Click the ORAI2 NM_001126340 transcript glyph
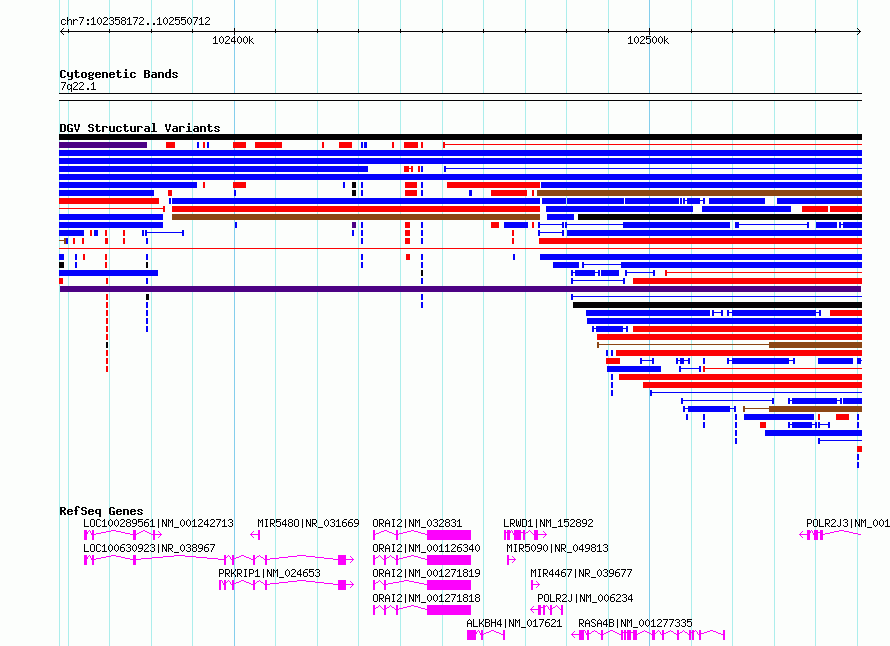This screenshot has height=646, width=890. (x=422, y=560)
